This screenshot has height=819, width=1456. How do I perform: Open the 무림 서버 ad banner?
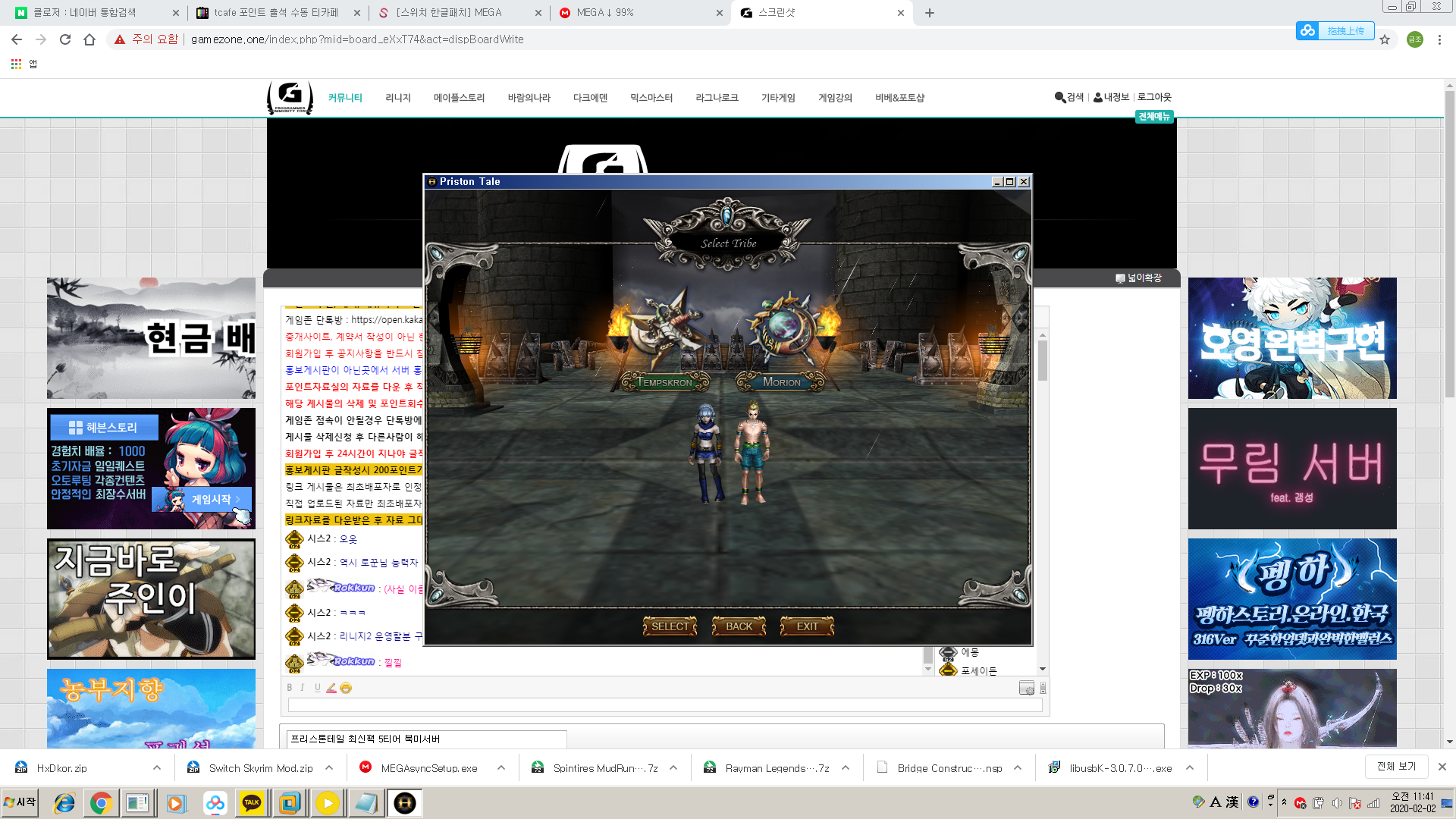(1292, 469)
